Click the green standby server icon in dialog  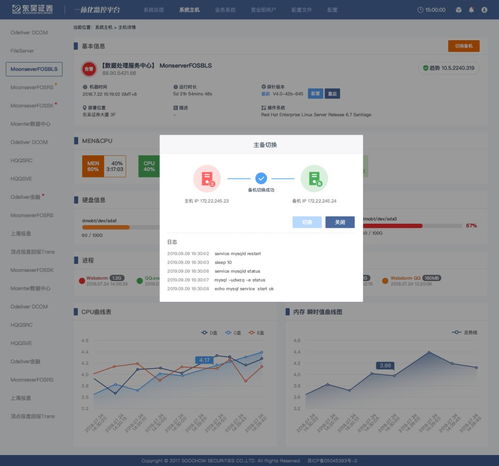[314, 178]
